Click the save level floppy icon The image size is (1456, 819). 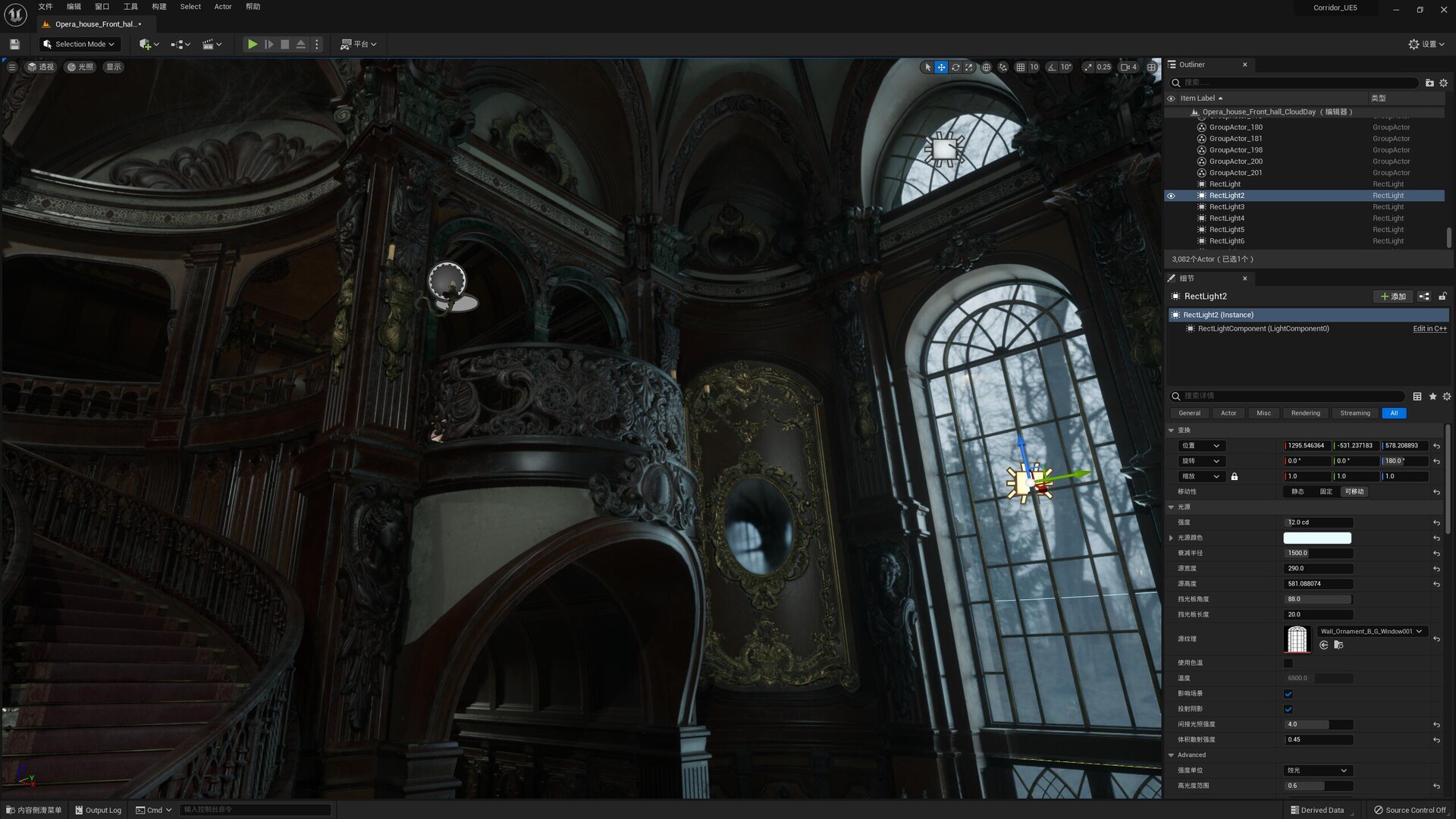(14, 45)
